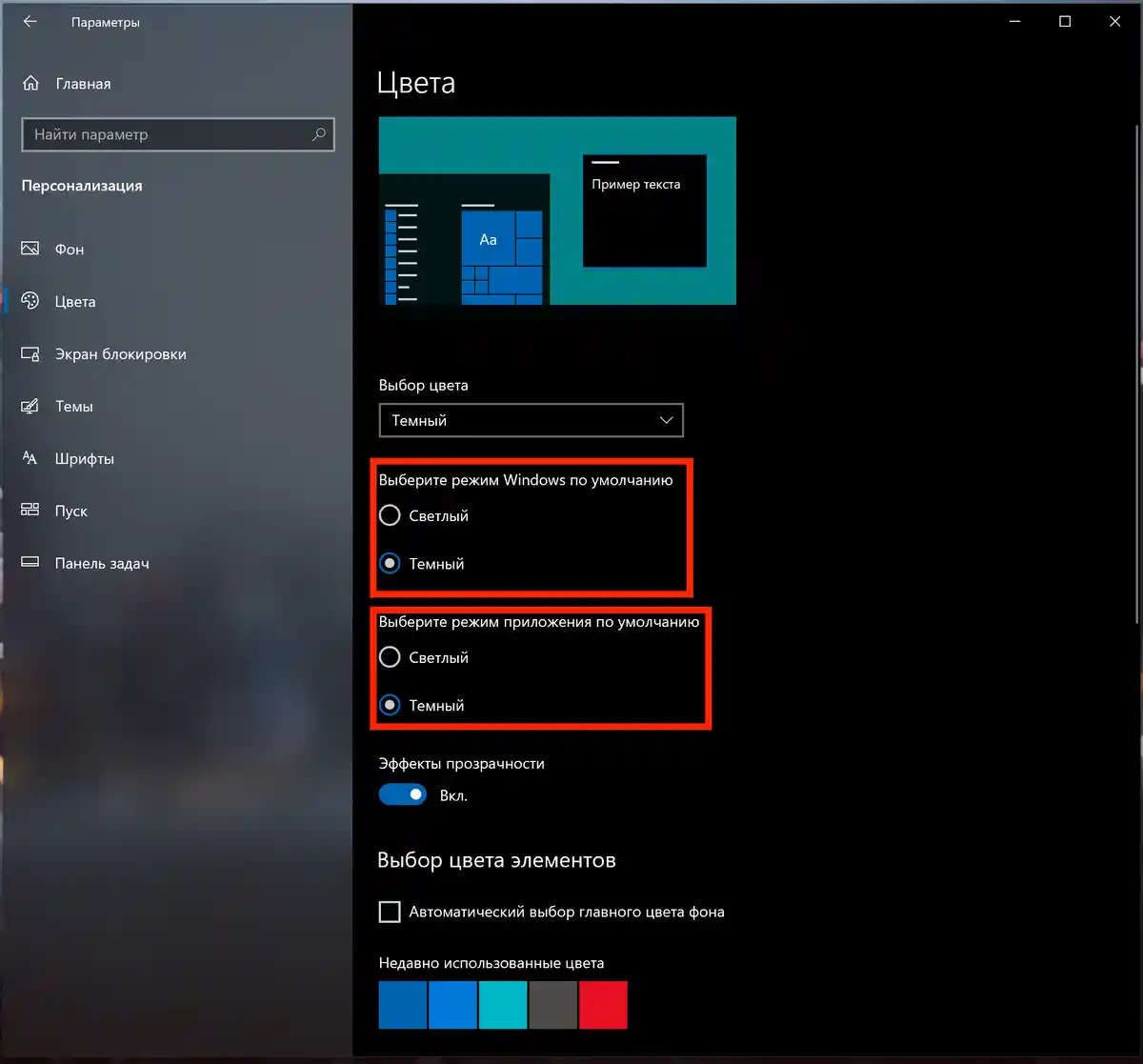Pick the teal recent color

[x=503, y=1005]
